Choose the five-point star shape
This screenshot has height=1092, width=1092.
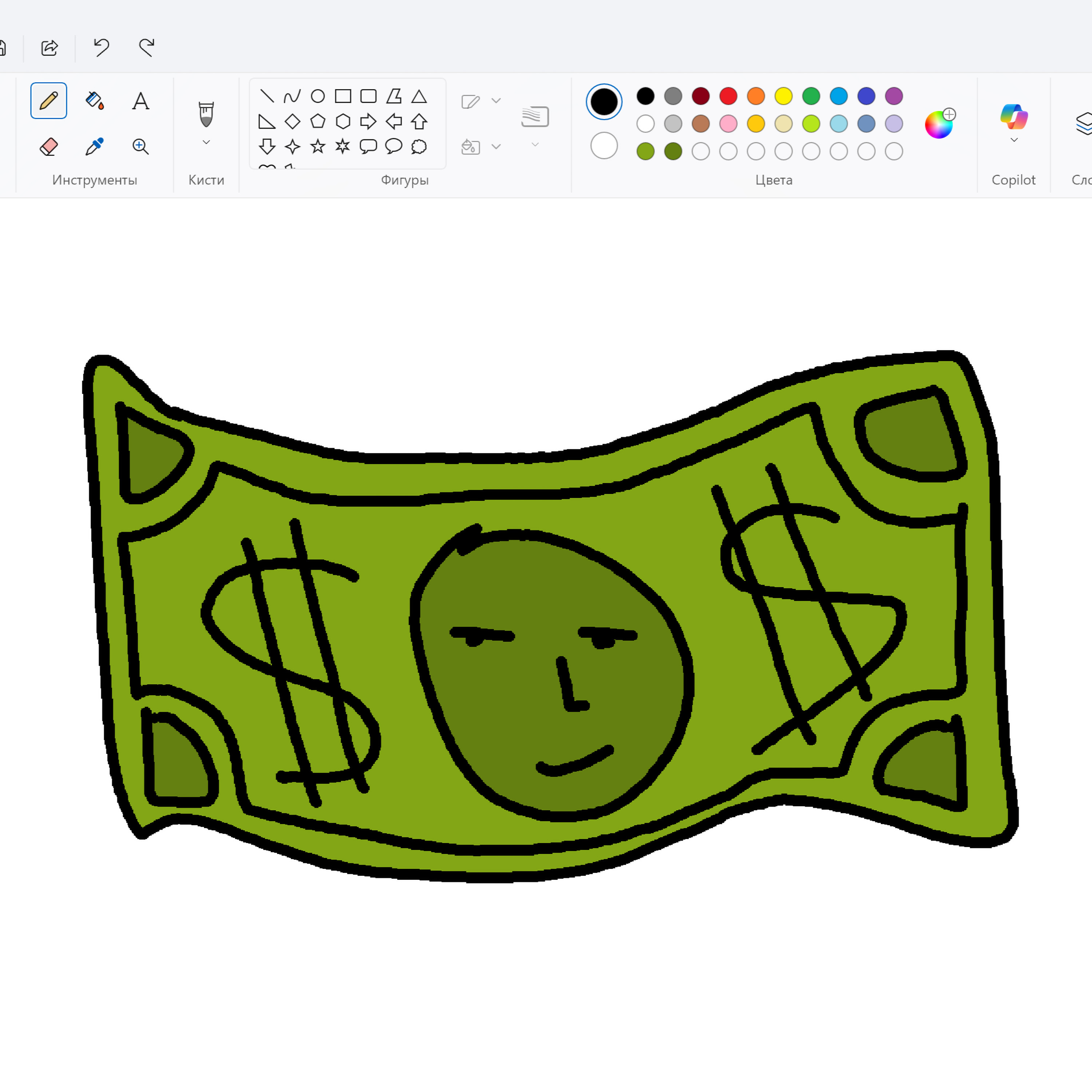coord(318,146)
